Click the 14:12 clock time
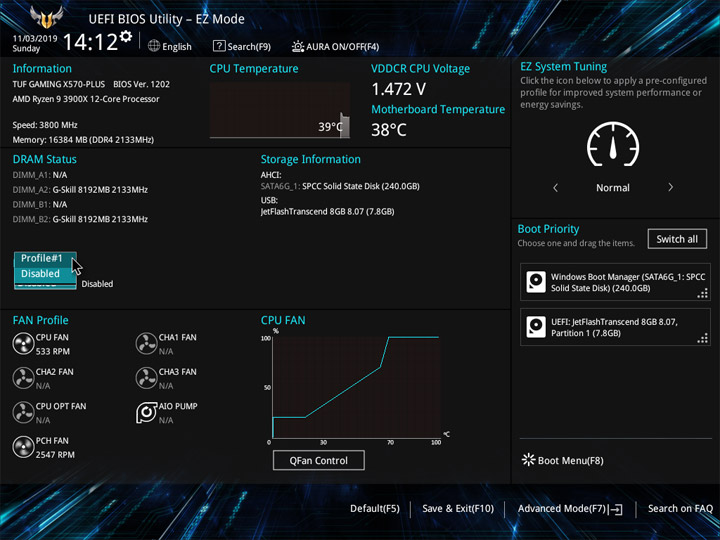The height and width of the screenshot is (540, 720). tap(90, 42)
